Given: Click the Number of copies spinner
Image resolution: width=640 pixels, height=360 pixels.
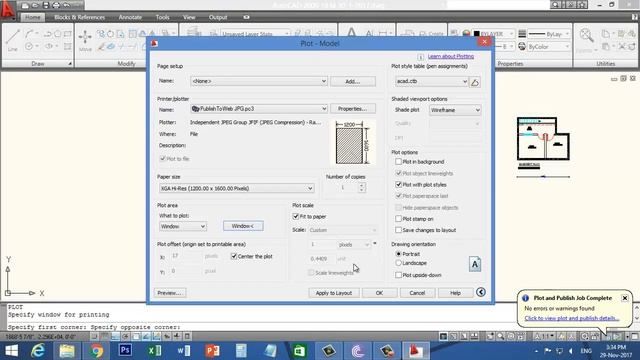Looking at the screenshot, I should pyautogui.click(x=361, y=187).
